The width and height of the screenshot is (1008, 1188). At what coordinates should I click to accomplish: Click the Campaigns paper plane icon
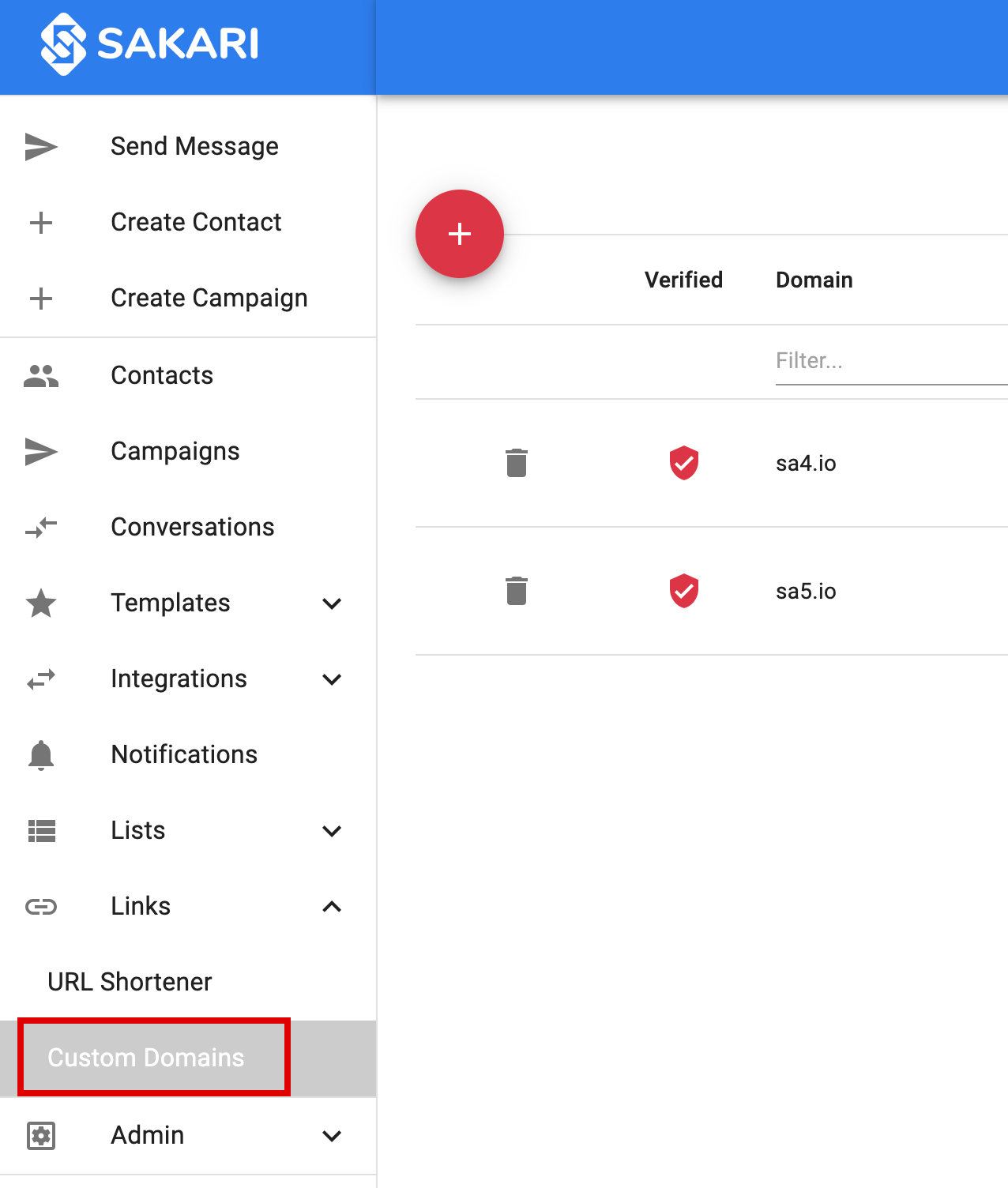(41, 452)
